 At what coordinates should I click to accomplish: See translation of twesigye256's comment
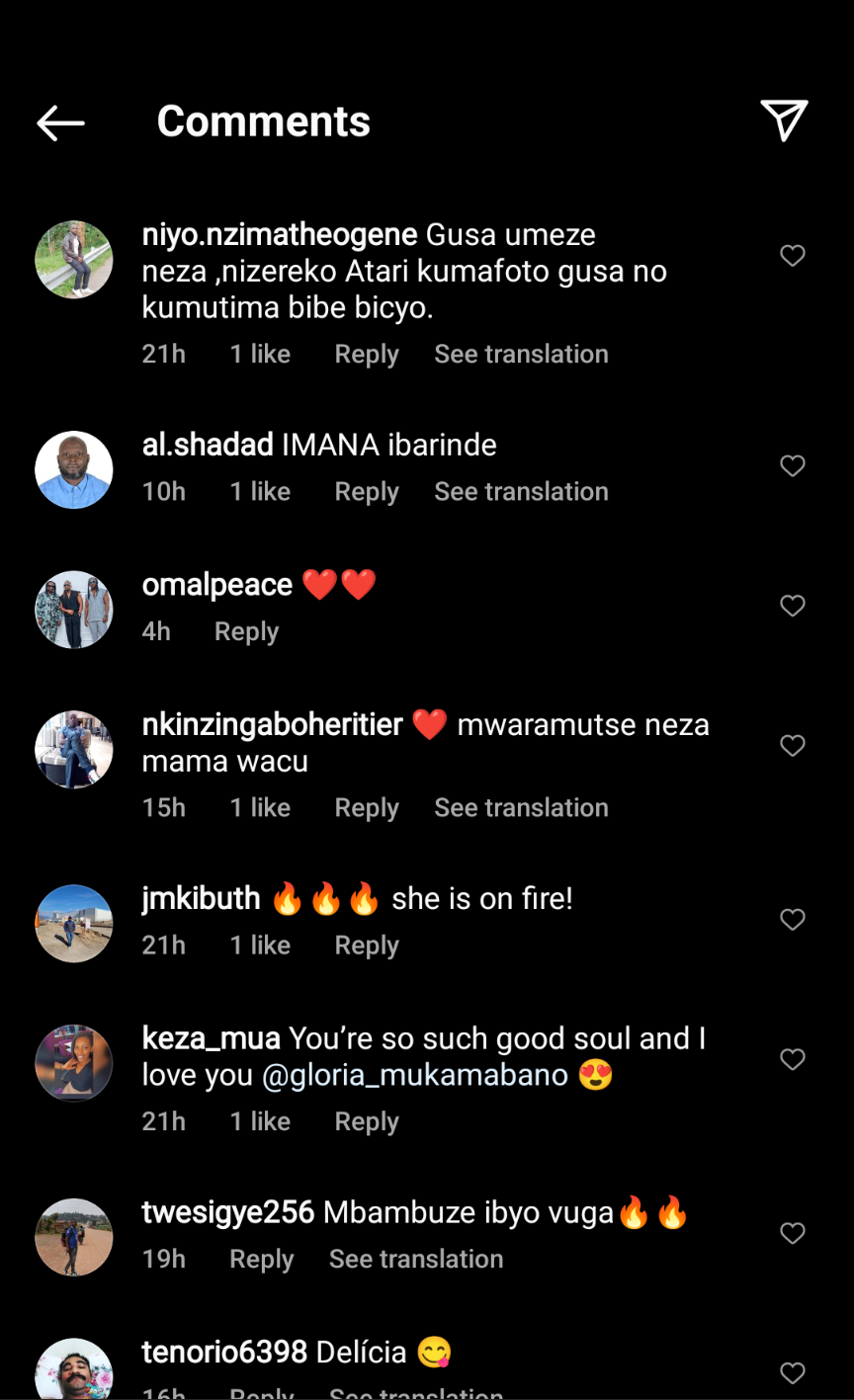pyautogui.click(x=416, y=1259)
